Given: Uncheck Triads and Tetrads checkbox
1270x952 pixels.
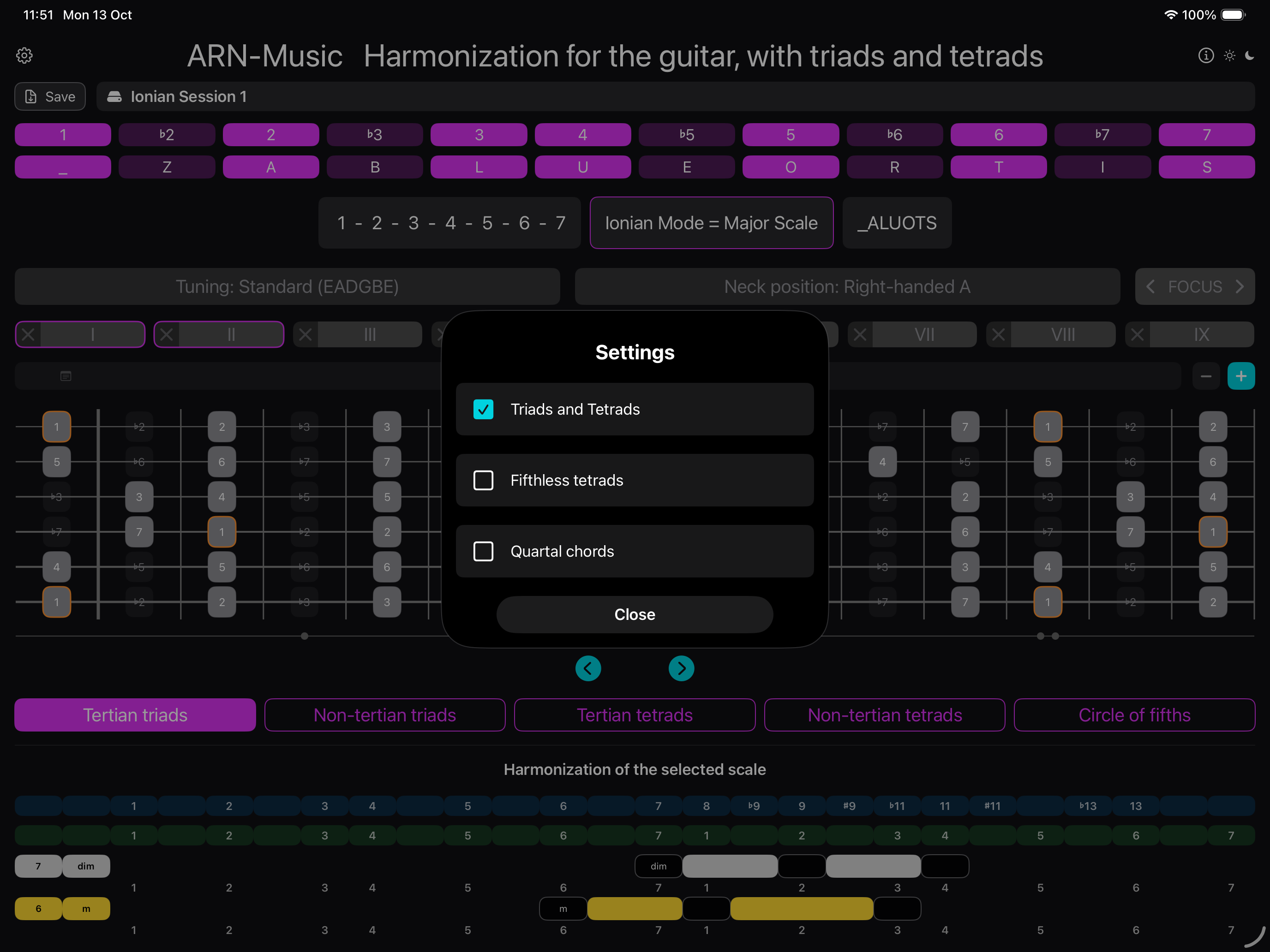Looking at the screenshot, I should (x=483, y=409).
